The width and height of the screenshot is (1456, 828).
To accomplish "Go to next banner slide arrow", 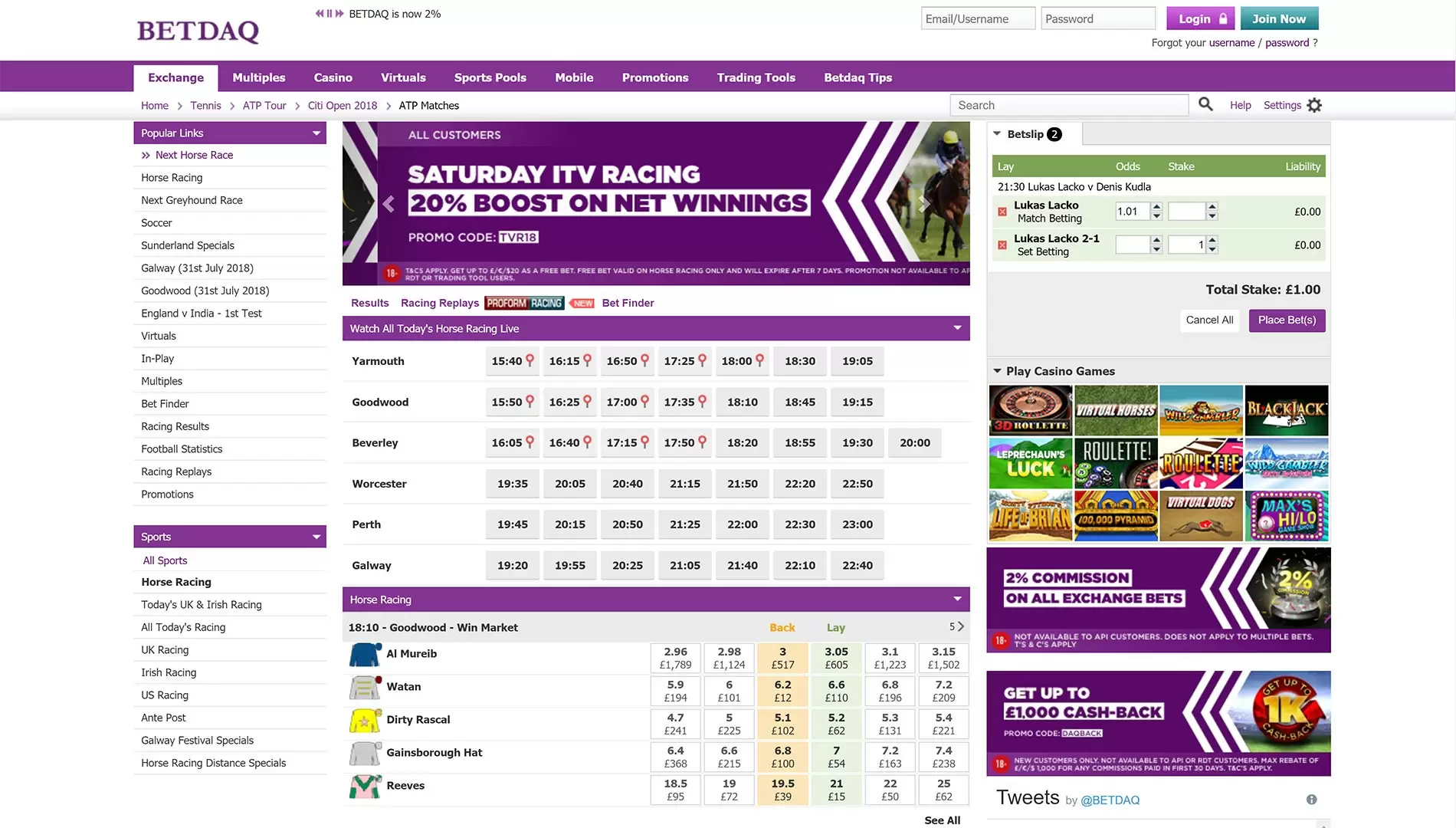I will (923, 204).
